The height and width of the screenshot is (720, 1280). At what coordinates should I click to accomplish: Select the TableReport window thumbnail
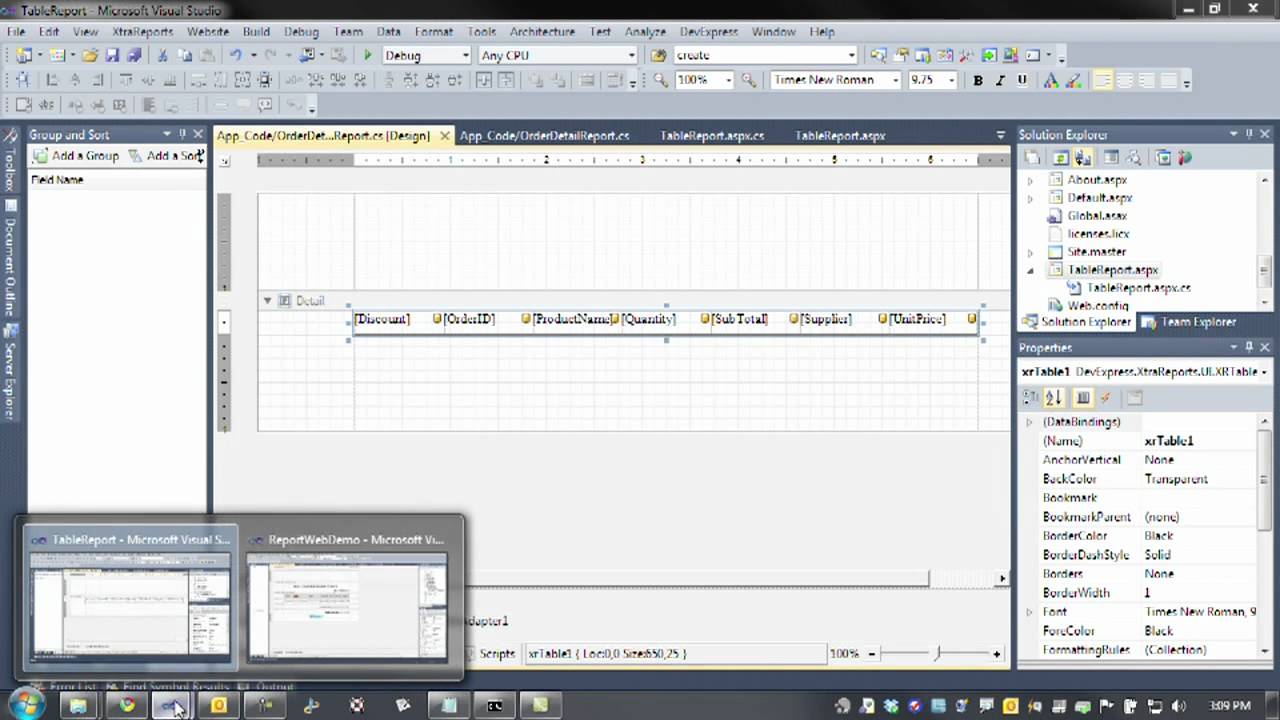click(x=130, y=596)
